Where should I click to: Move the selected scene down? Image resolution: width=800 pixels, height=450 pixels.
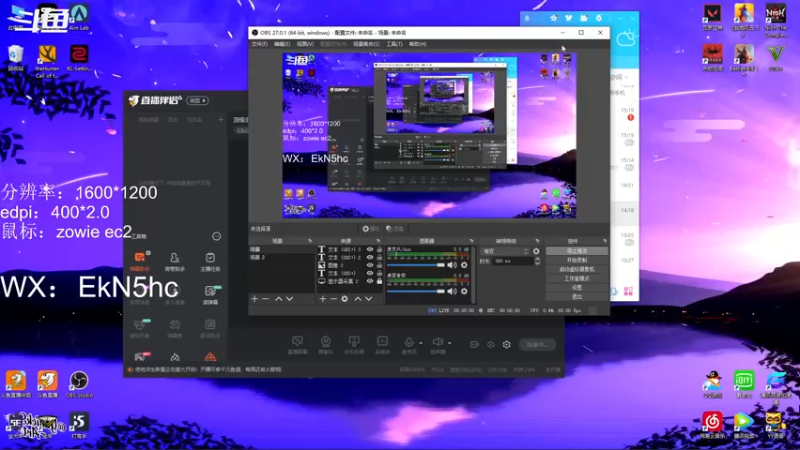pos(289,299)
